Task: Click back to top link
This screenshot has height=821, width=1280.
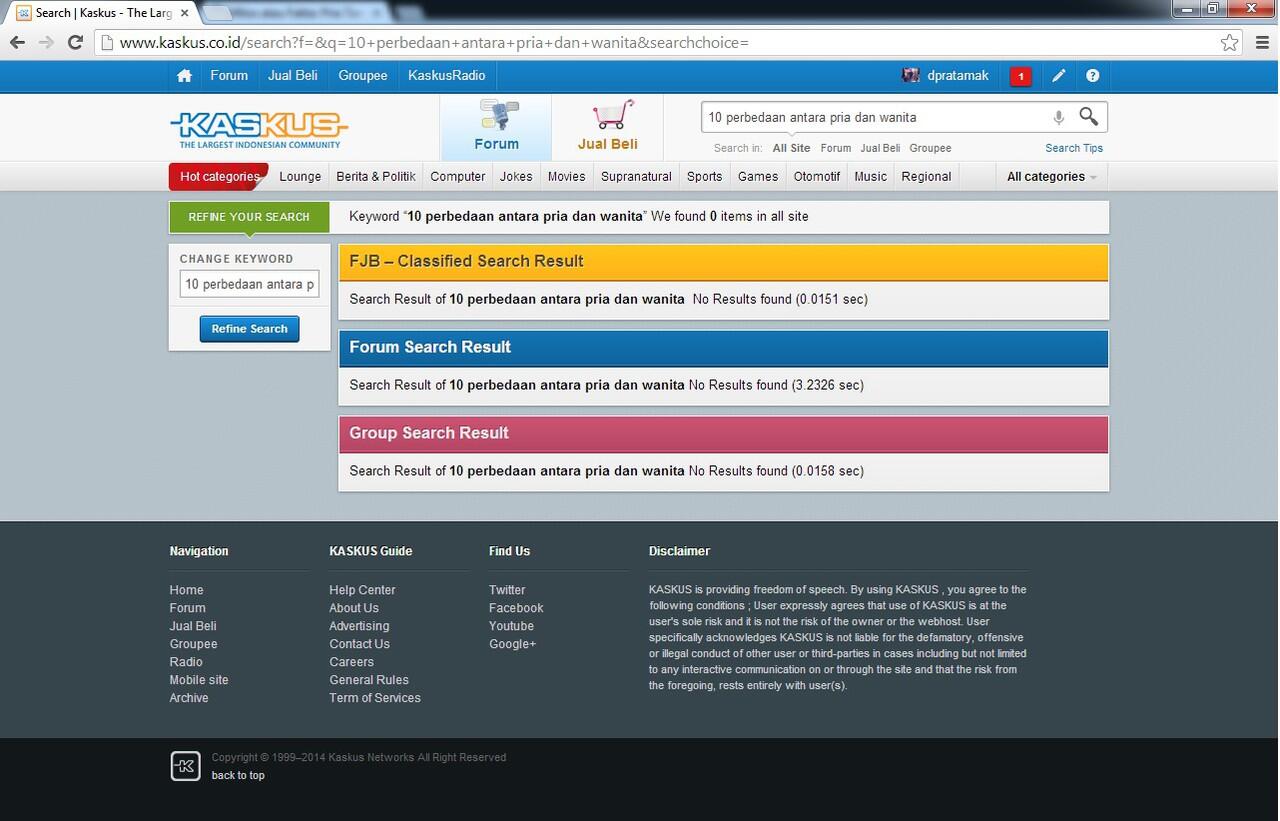Action: pyautogui.click(x=238, y=775)
